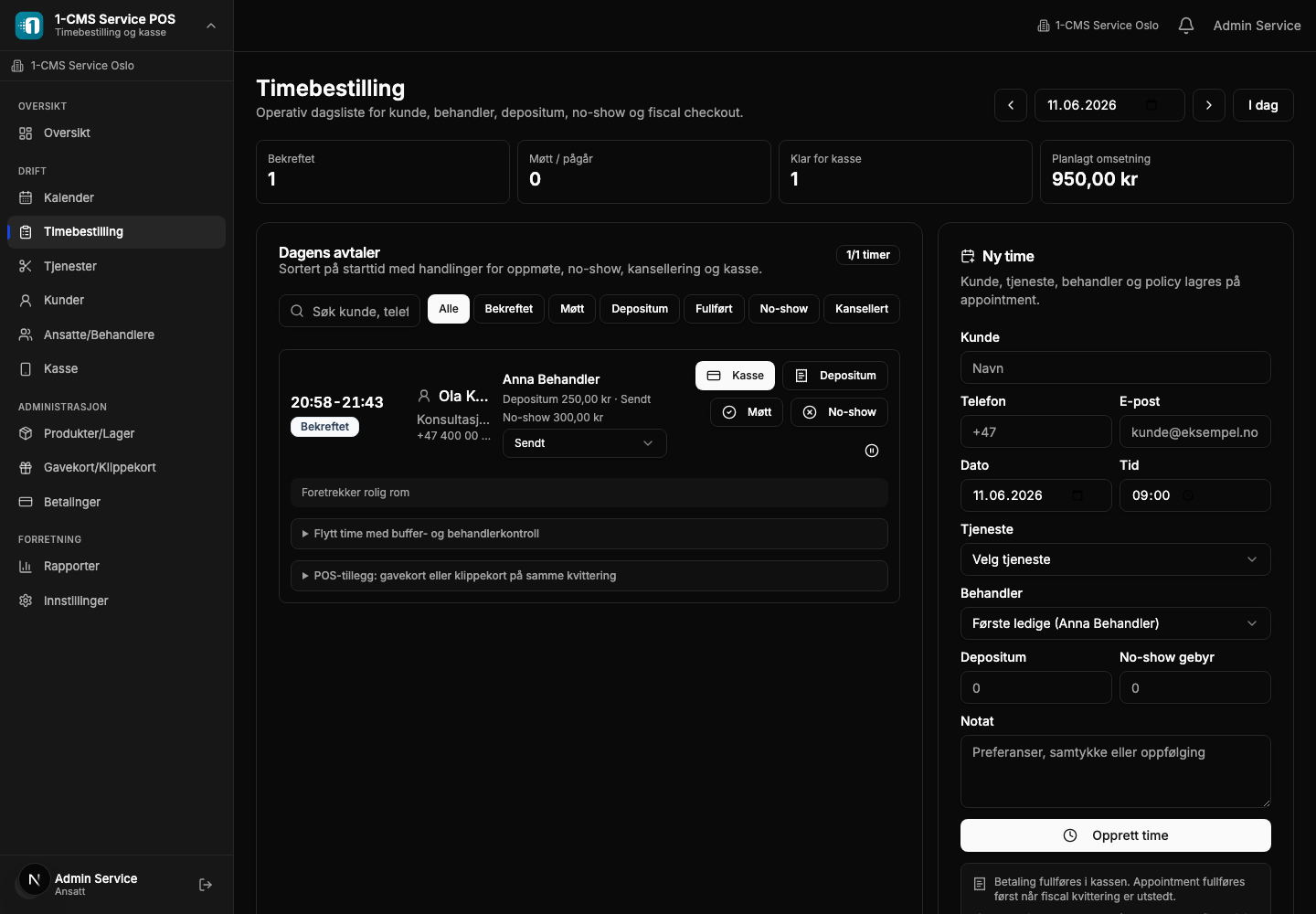Open Kalender in the sidebar

click(116, 198)
